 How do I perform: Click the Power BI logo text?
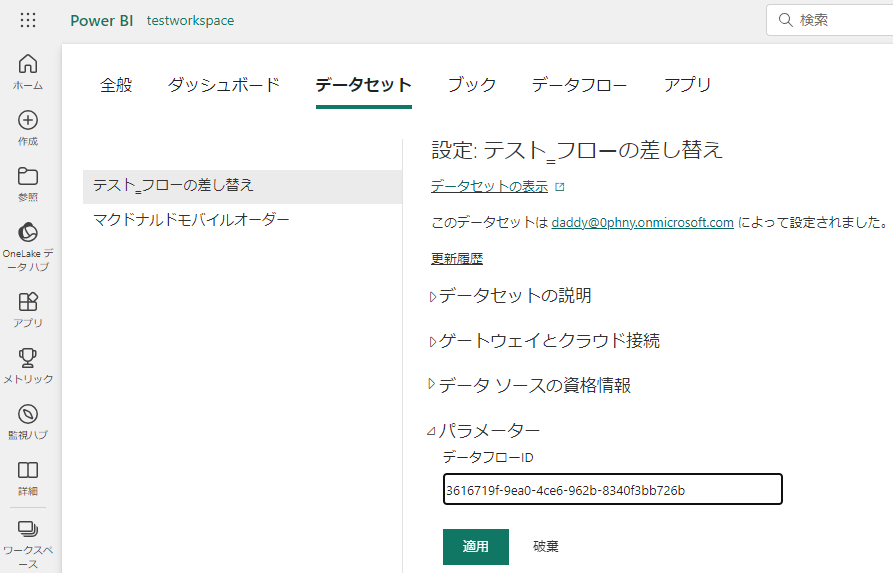(101, 21)
